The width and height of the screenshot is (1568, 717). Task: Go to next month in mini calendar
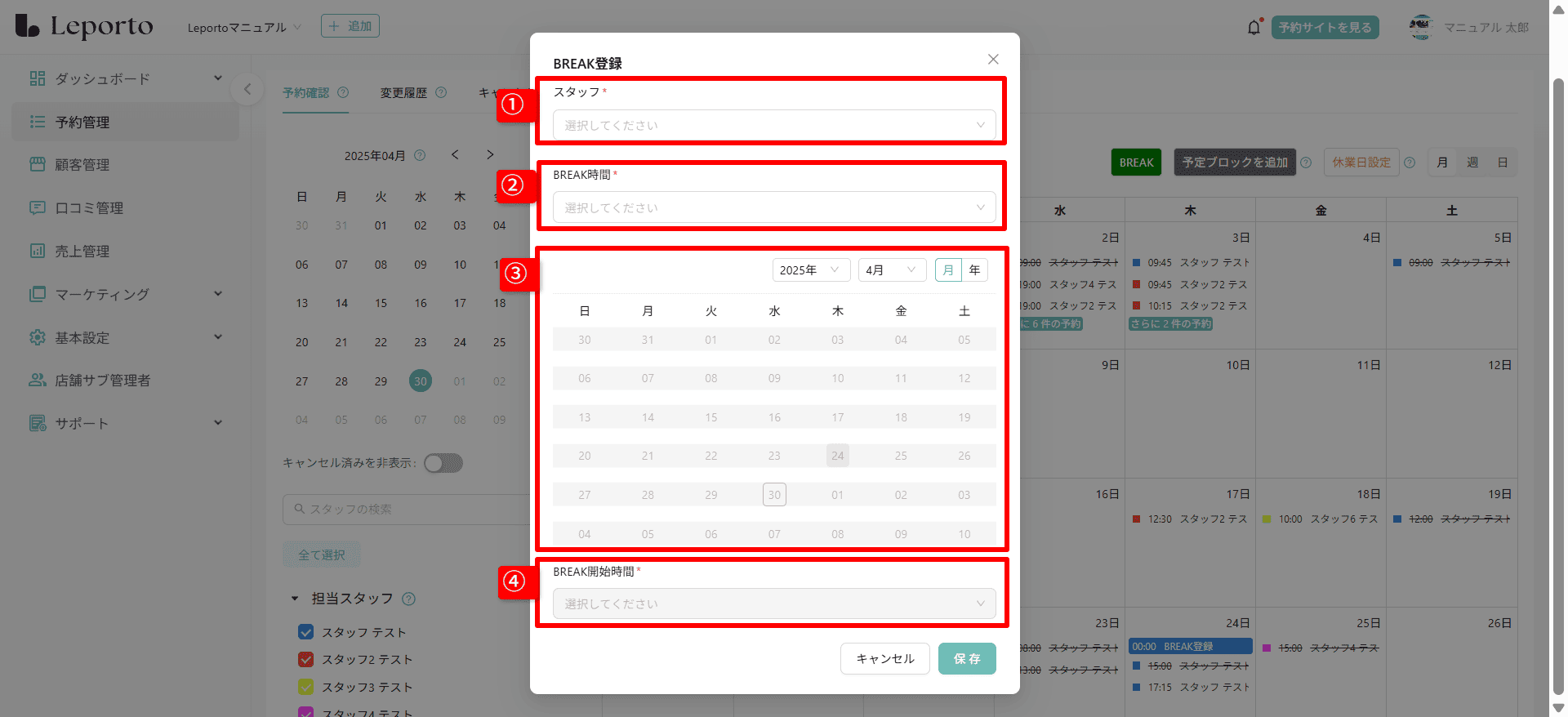490,154
